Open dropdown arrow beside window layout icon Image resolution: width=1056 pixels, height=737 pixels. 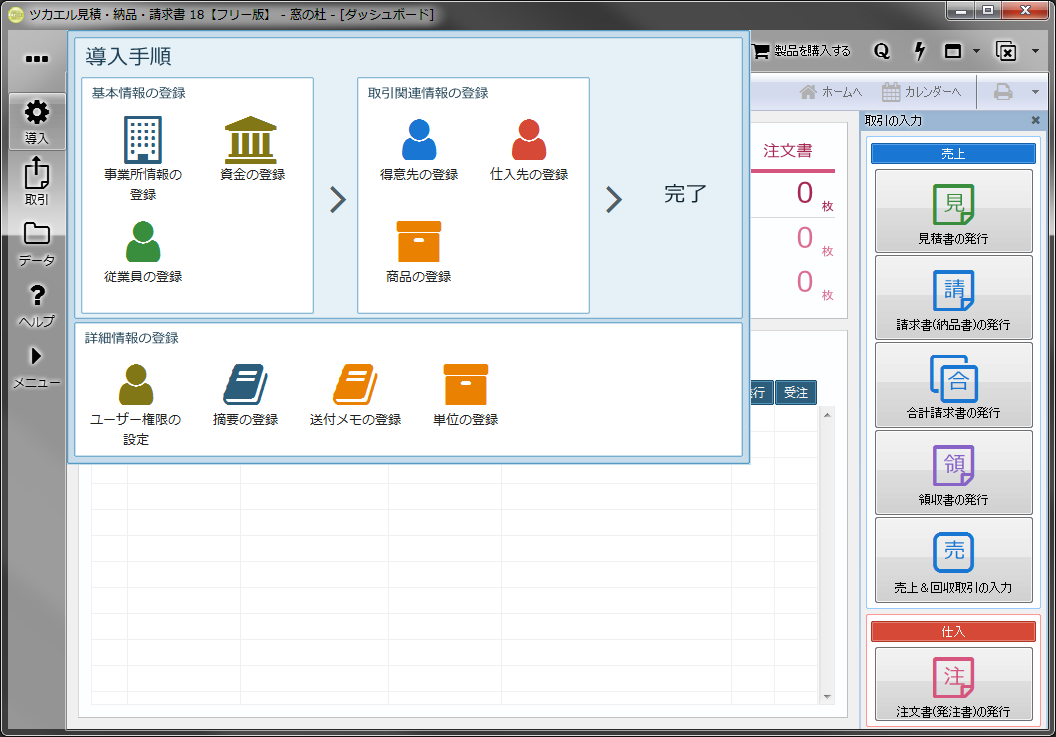point(977,51)
